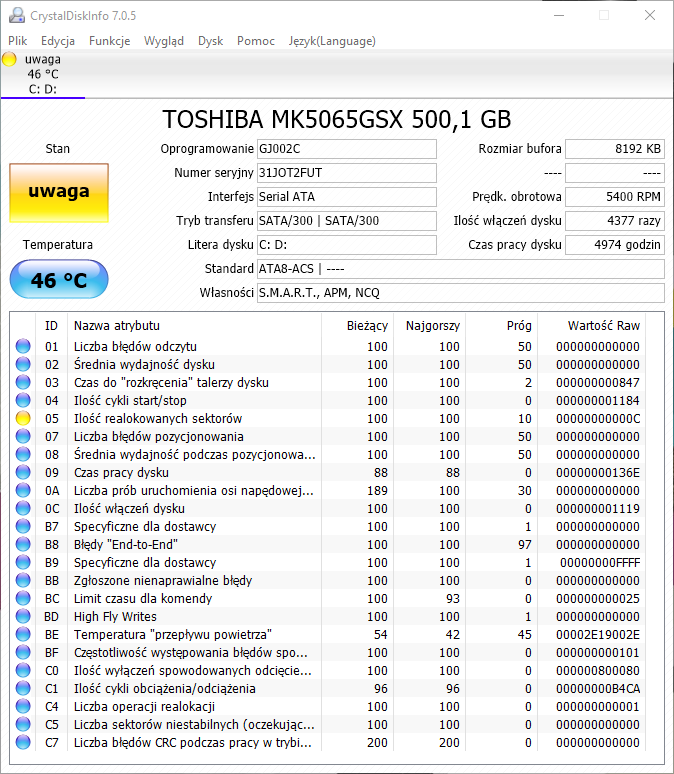The image size is (674, 774).
Task: Click the power-on hours 4974 godzin
Action: tap(615, 245)
